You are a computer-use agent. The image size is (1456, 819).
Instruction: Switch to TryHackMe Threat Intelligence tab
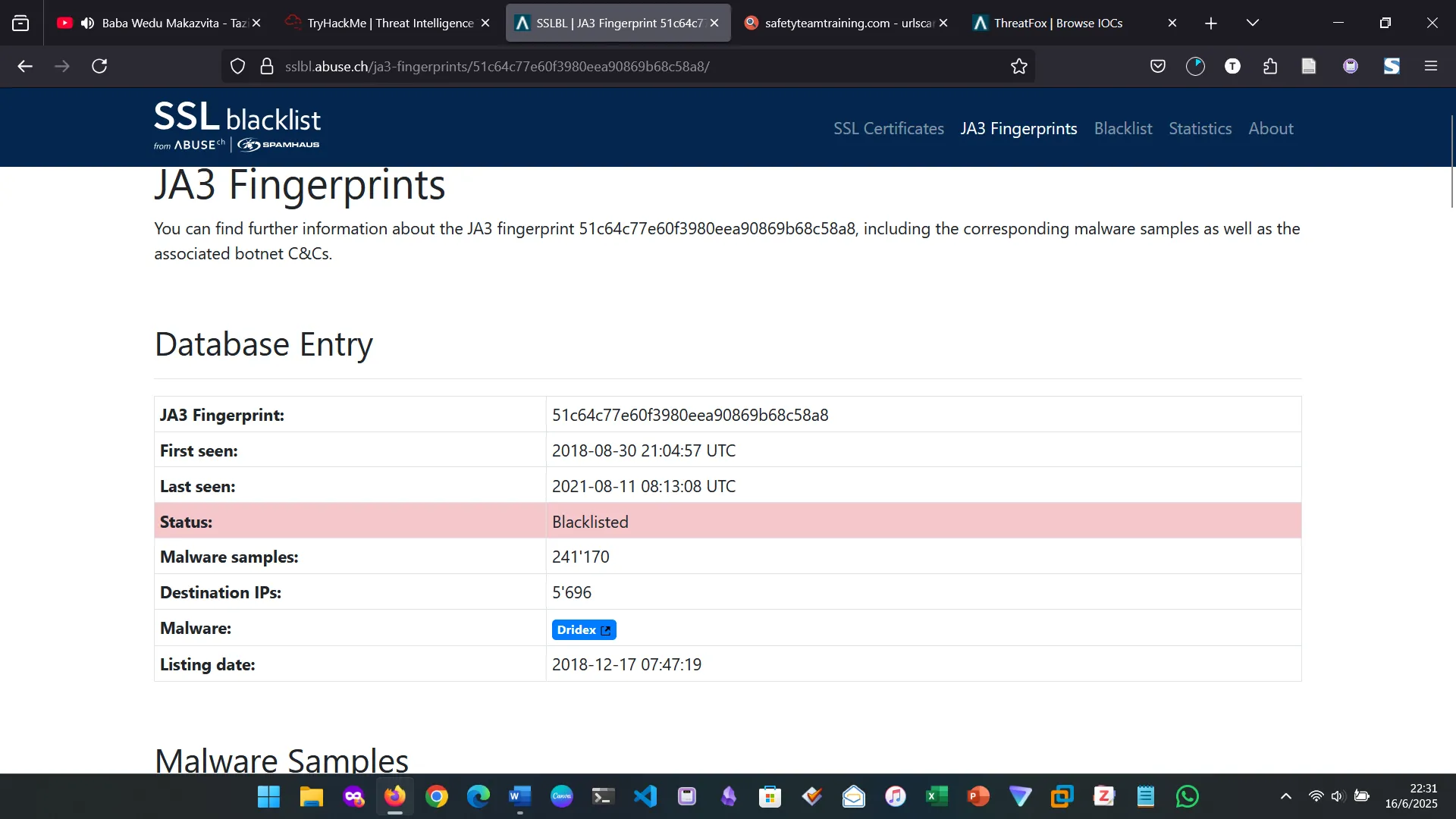tap(390, 23)
